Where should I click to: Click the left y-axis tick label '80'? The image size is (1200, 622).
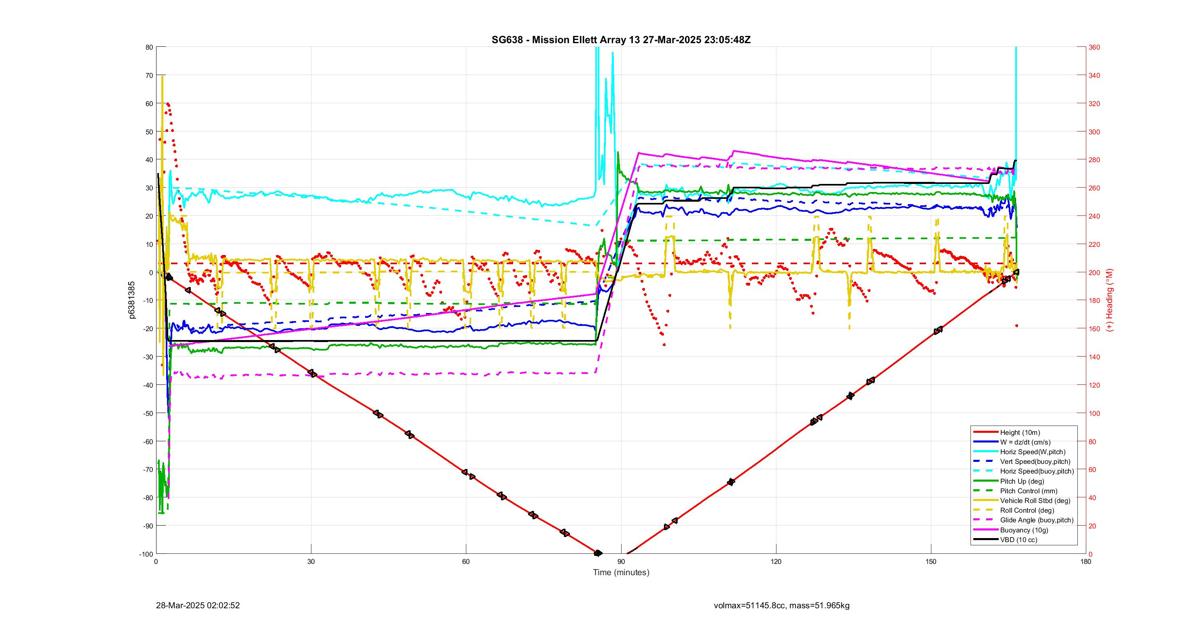tap(148, 47)
